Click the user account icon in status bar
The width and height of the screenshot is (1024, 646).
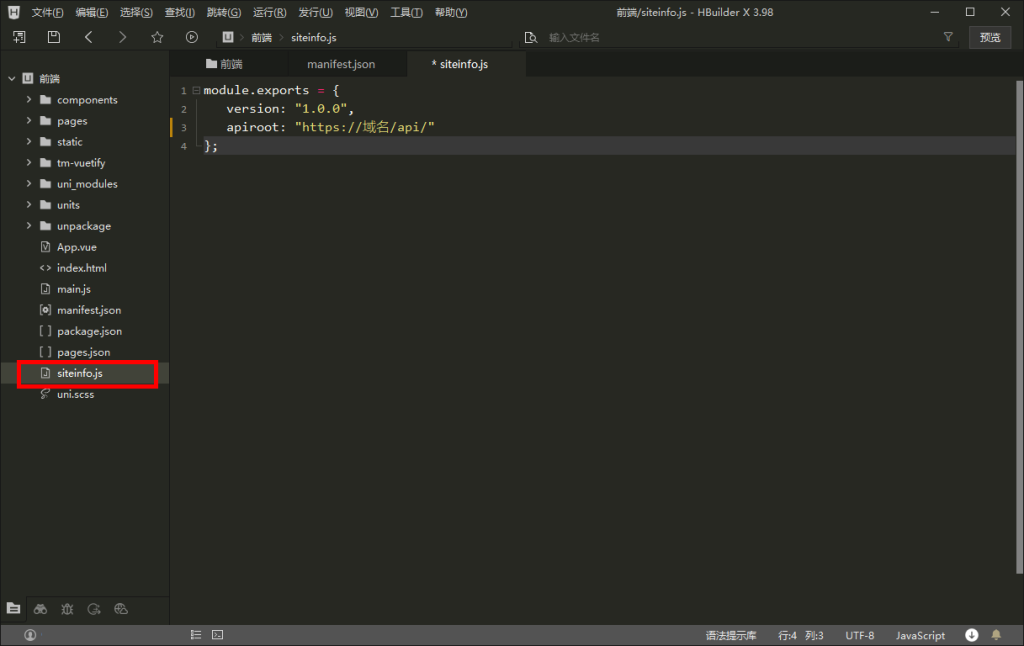click(x=30, y=635)
